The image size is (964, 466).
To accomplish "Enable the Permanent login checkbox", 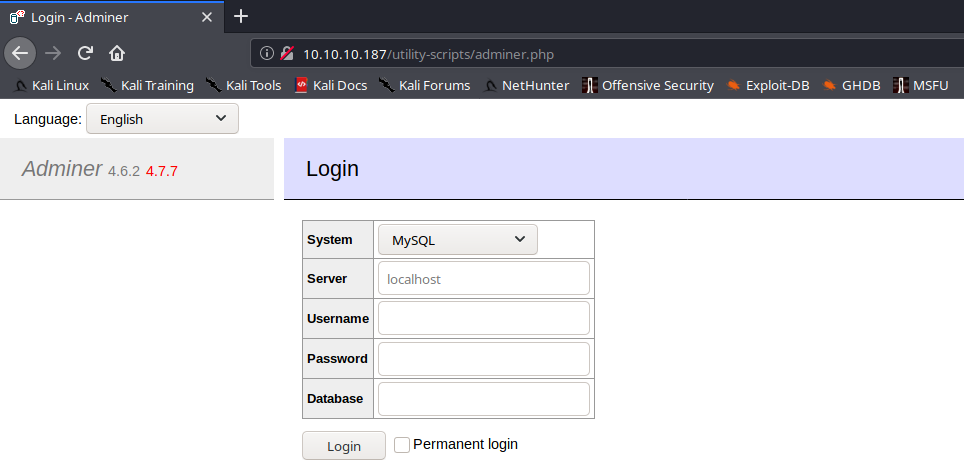I will [x=402, y=445].
